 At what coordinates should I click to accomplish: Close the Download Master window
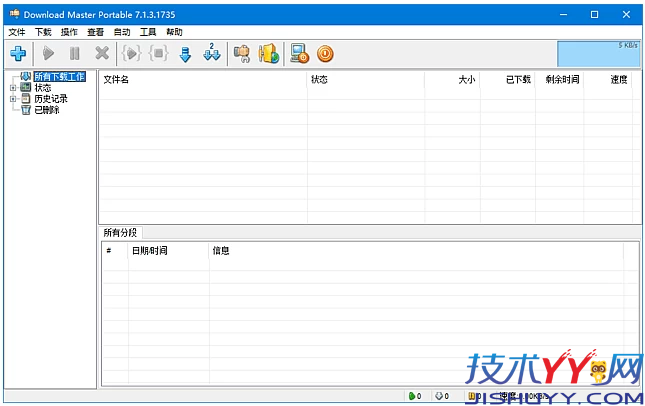coord(626,14)
